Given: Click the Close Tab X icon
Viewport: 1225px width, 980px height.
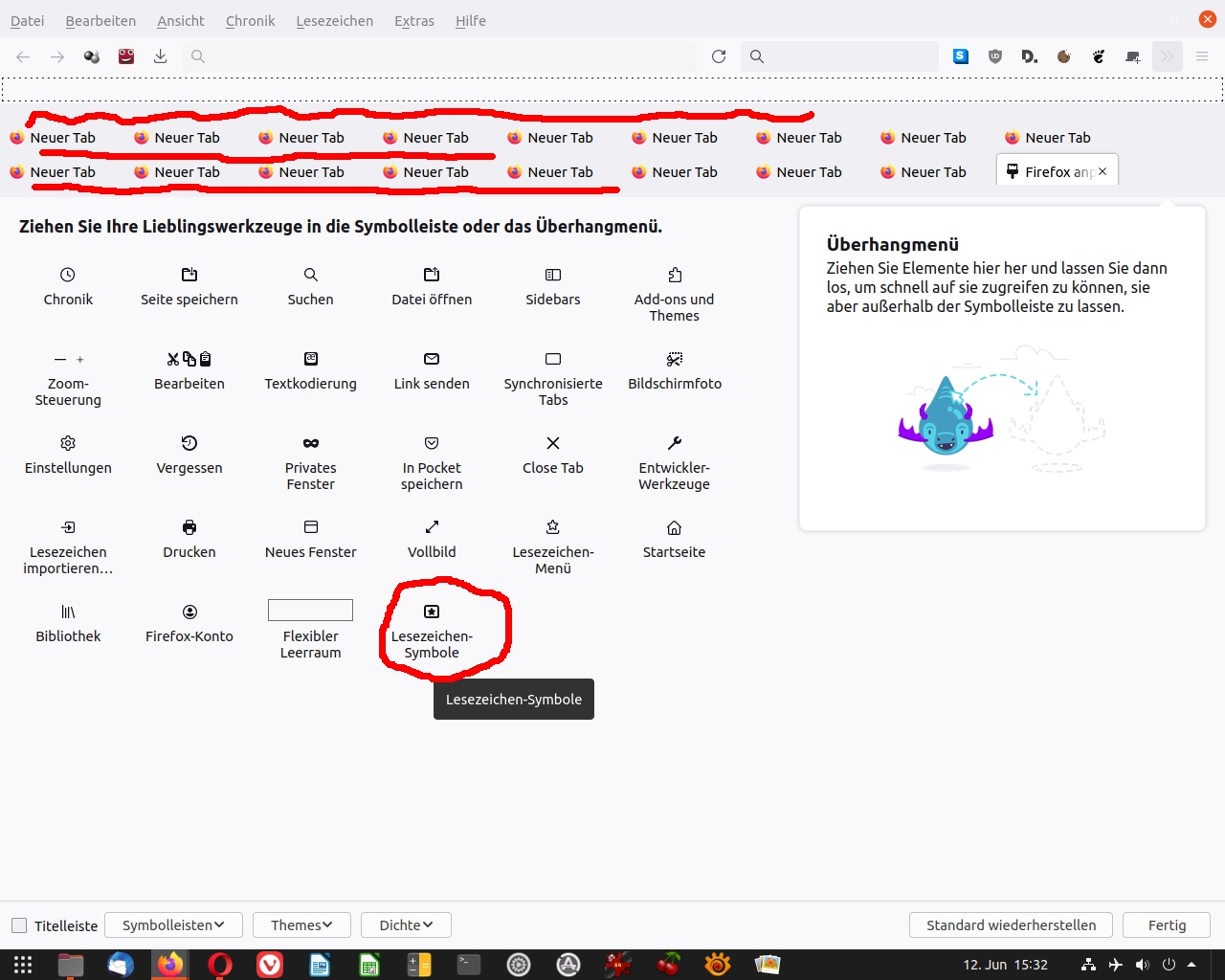Looking at the screenshot, I should tap(553, 443).
